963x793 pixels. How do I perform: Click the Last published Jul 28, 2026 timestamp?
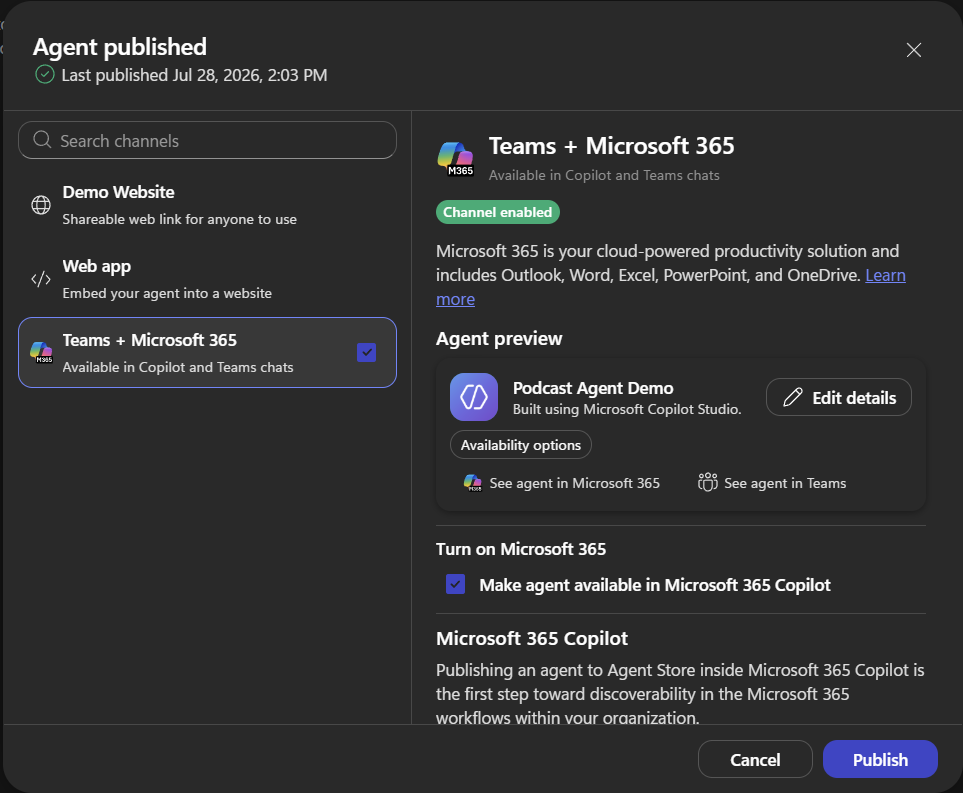coord(194,75)
